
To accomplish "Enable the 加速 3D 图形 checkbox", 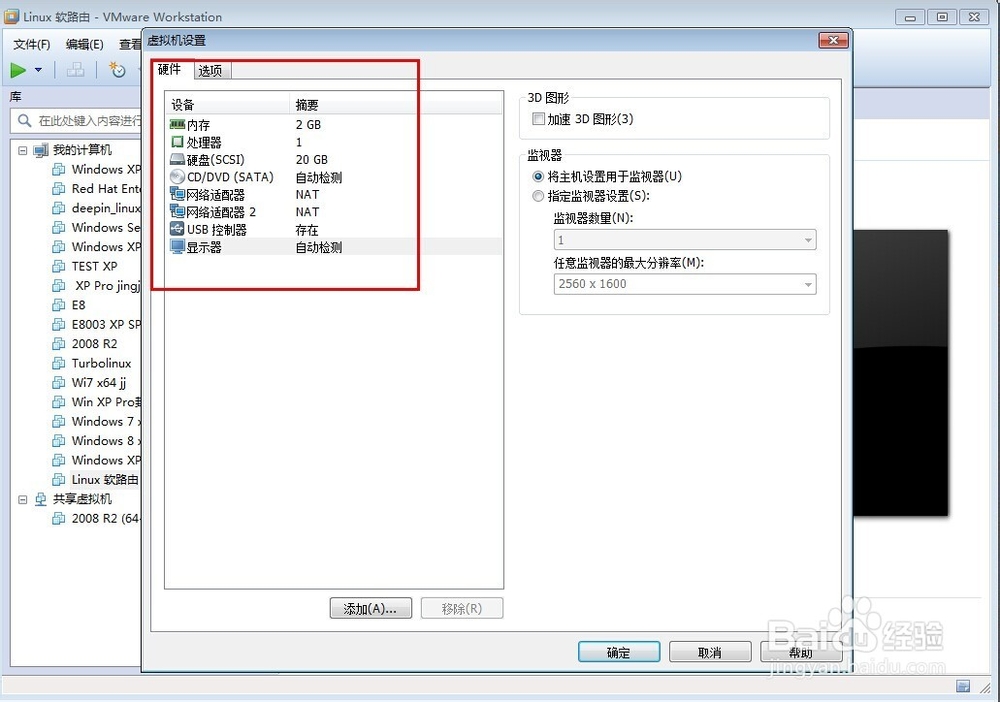I will 538,119.
